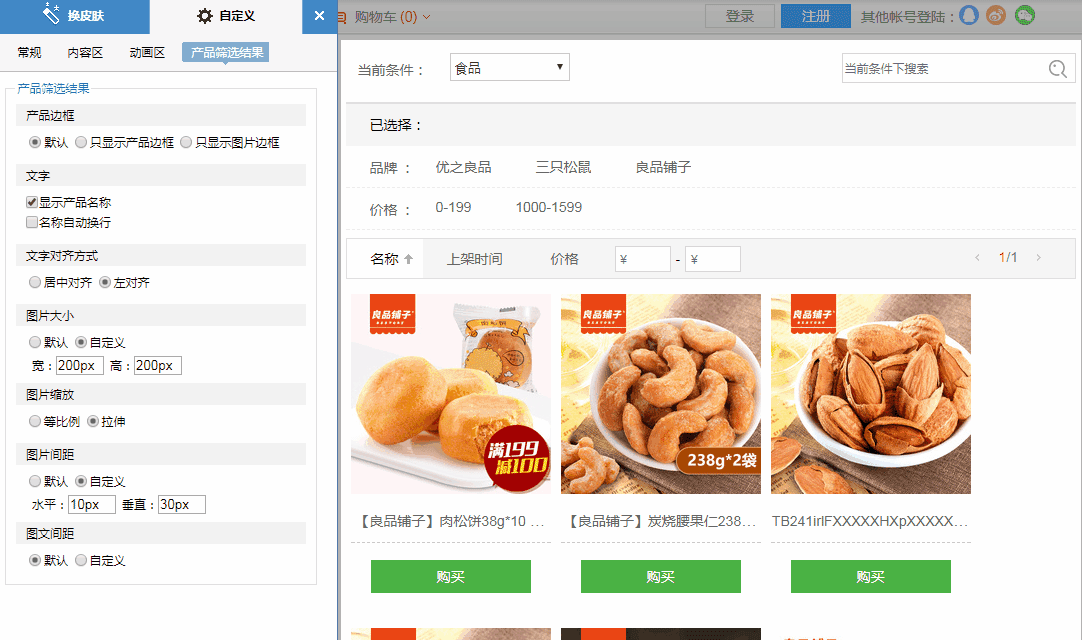Click the shopping cart icon
The height and width of the screenshot is (640, 1082).
(x=342, y=17)
